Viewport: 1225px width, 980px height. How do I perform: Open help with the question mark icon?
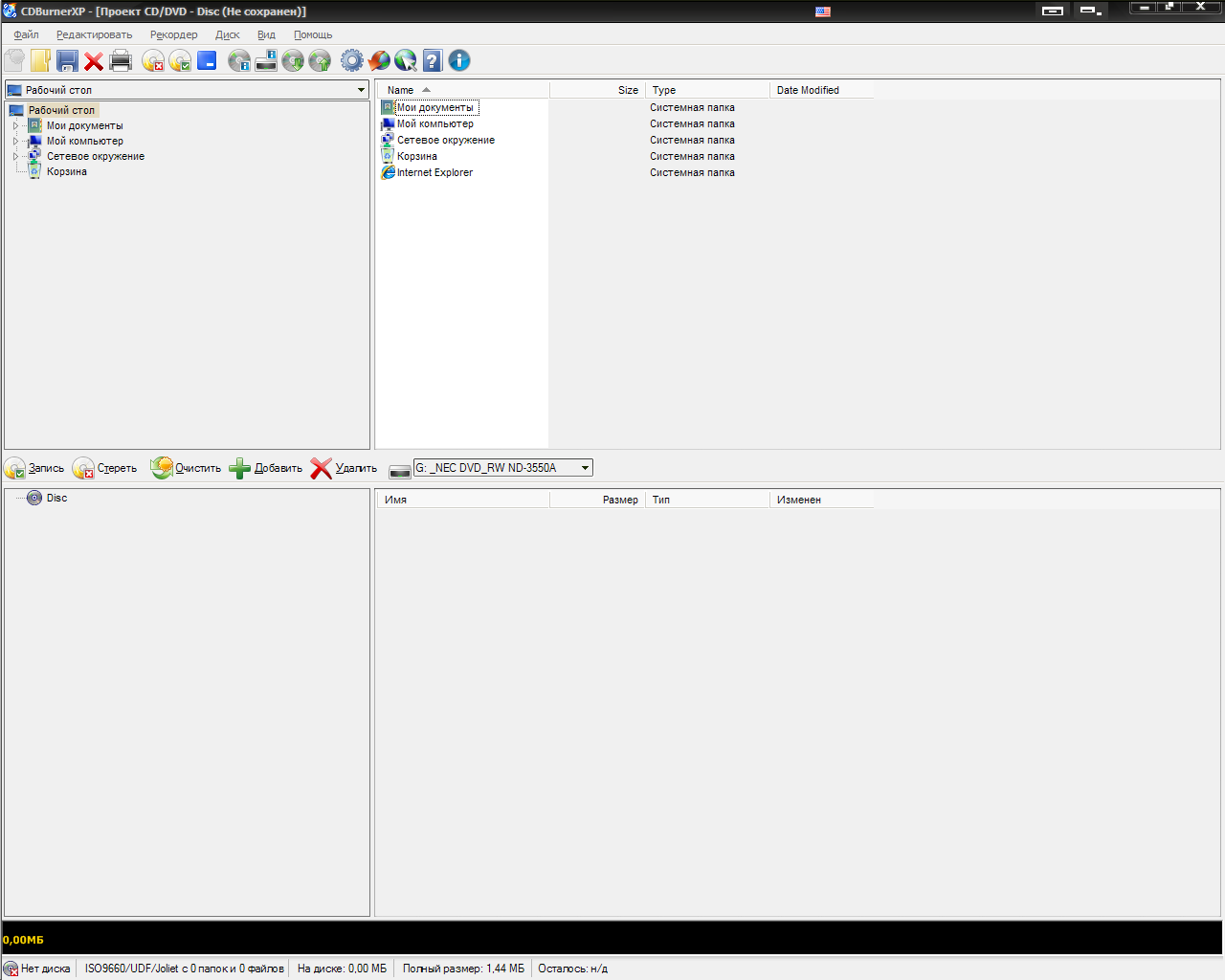[x=433, y=60]
